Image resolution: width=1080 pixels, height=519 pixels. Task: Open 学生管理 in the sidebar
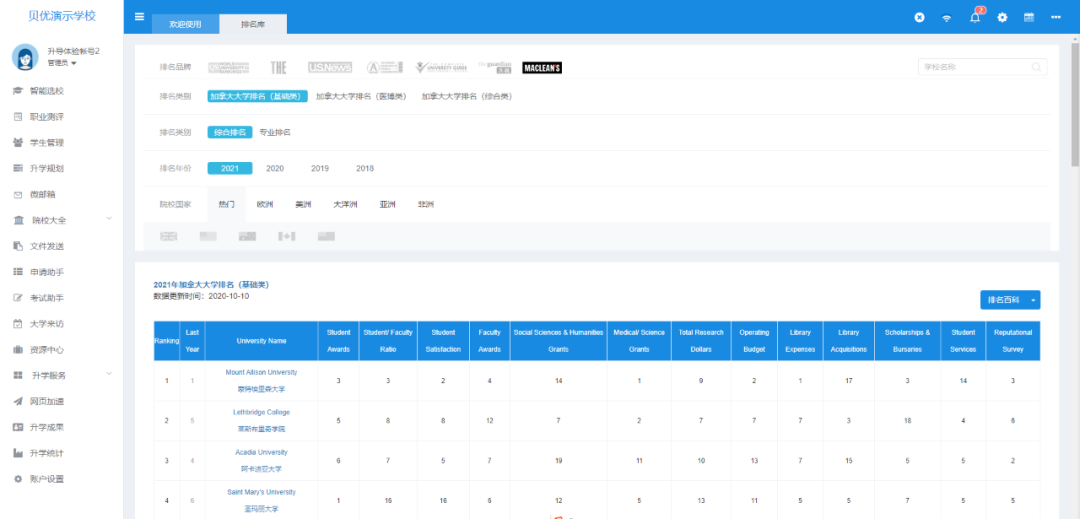pos(47,143)
